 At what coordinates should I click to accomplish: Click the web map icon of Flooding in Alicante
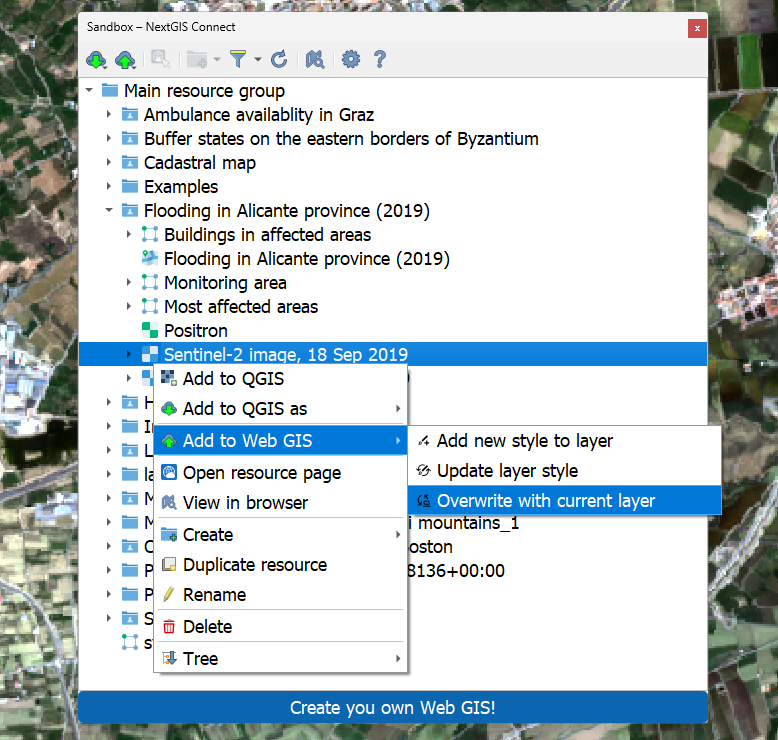click(150, 258)
